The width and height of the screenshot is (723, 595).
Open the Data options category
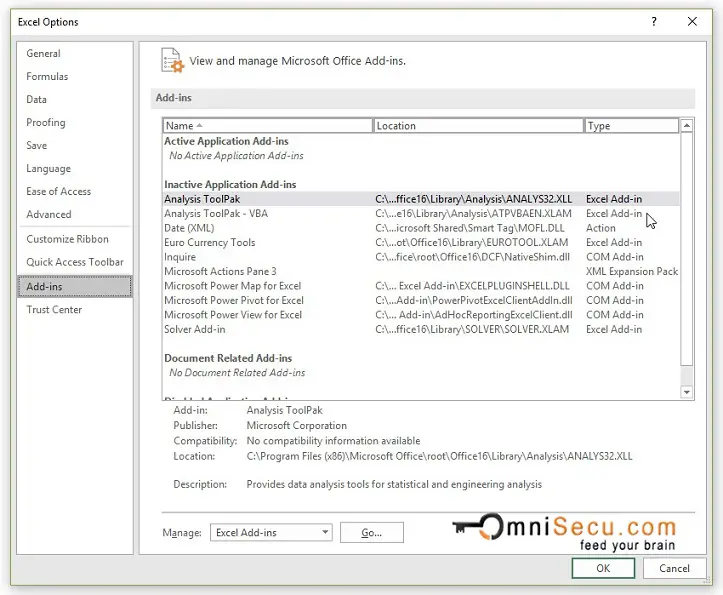(x=36, y=100)
